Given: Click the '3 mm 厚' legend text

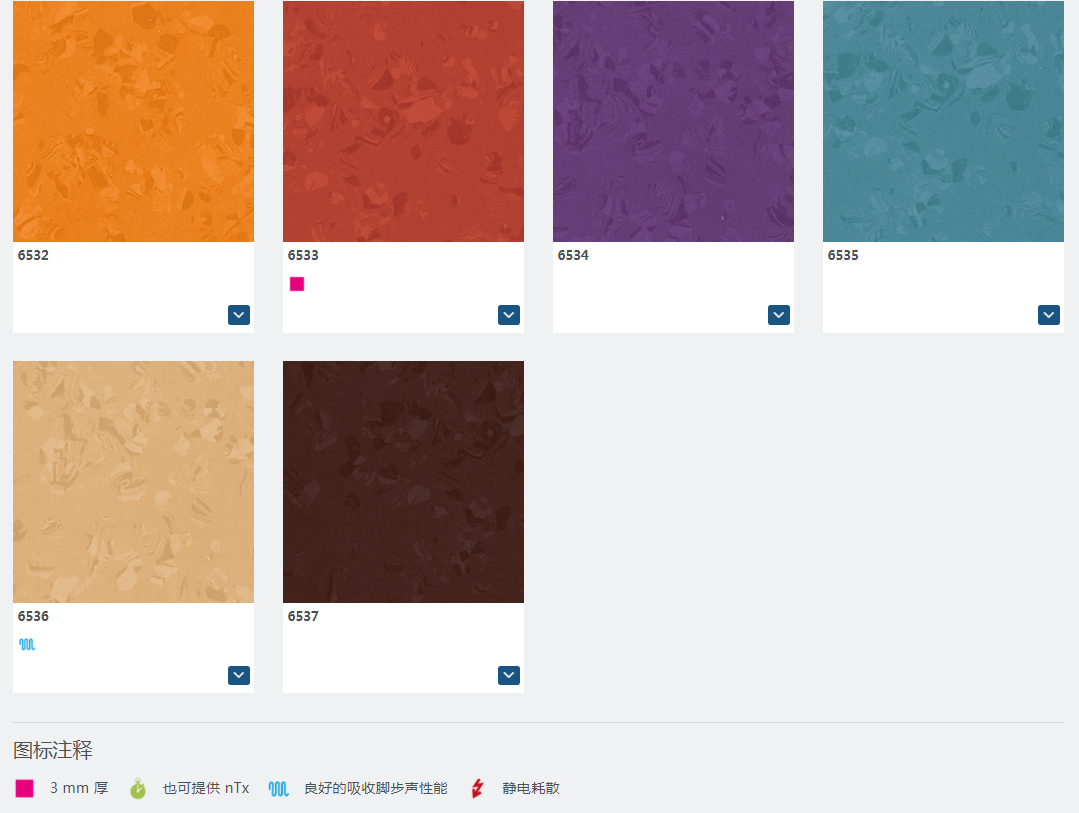Looking at the screenshot, I should click(x=79, y=788).
